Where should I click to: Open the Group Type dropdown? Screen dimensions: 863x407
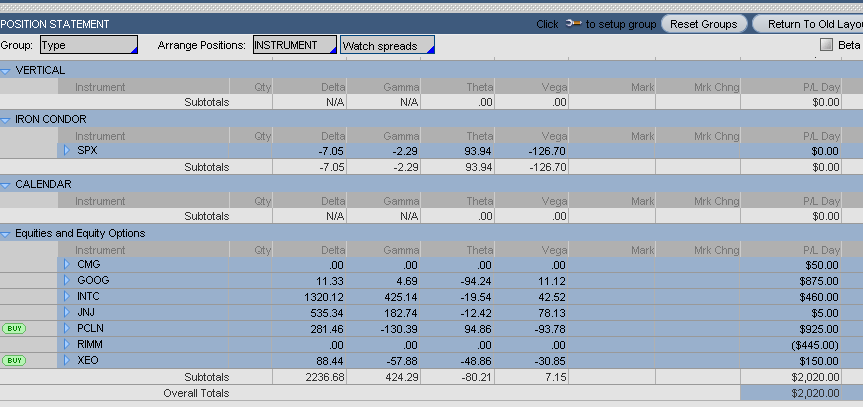pyautogui.click(x=88, y=45)
